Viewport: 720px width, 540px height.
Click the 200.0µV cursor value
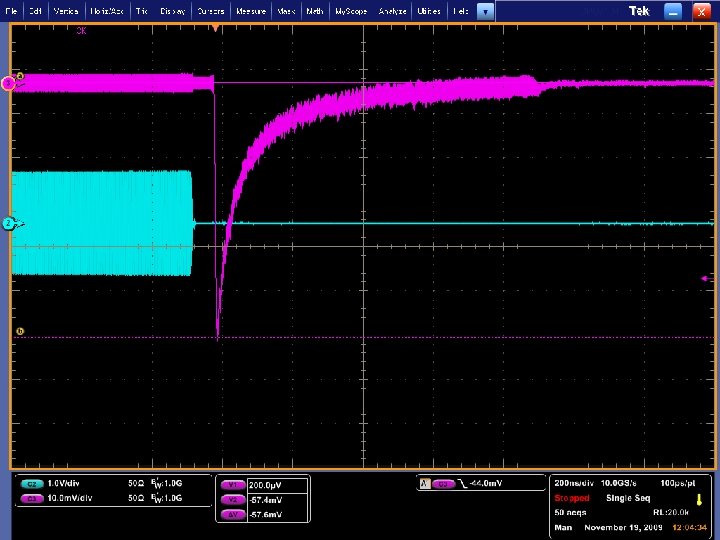click(265, 485)
